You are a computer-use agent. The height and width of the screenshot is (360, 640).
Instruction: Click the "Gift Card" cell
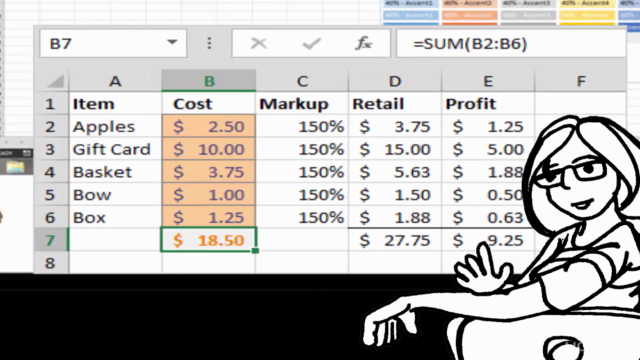pyautogui.click(x=116, y=149)
